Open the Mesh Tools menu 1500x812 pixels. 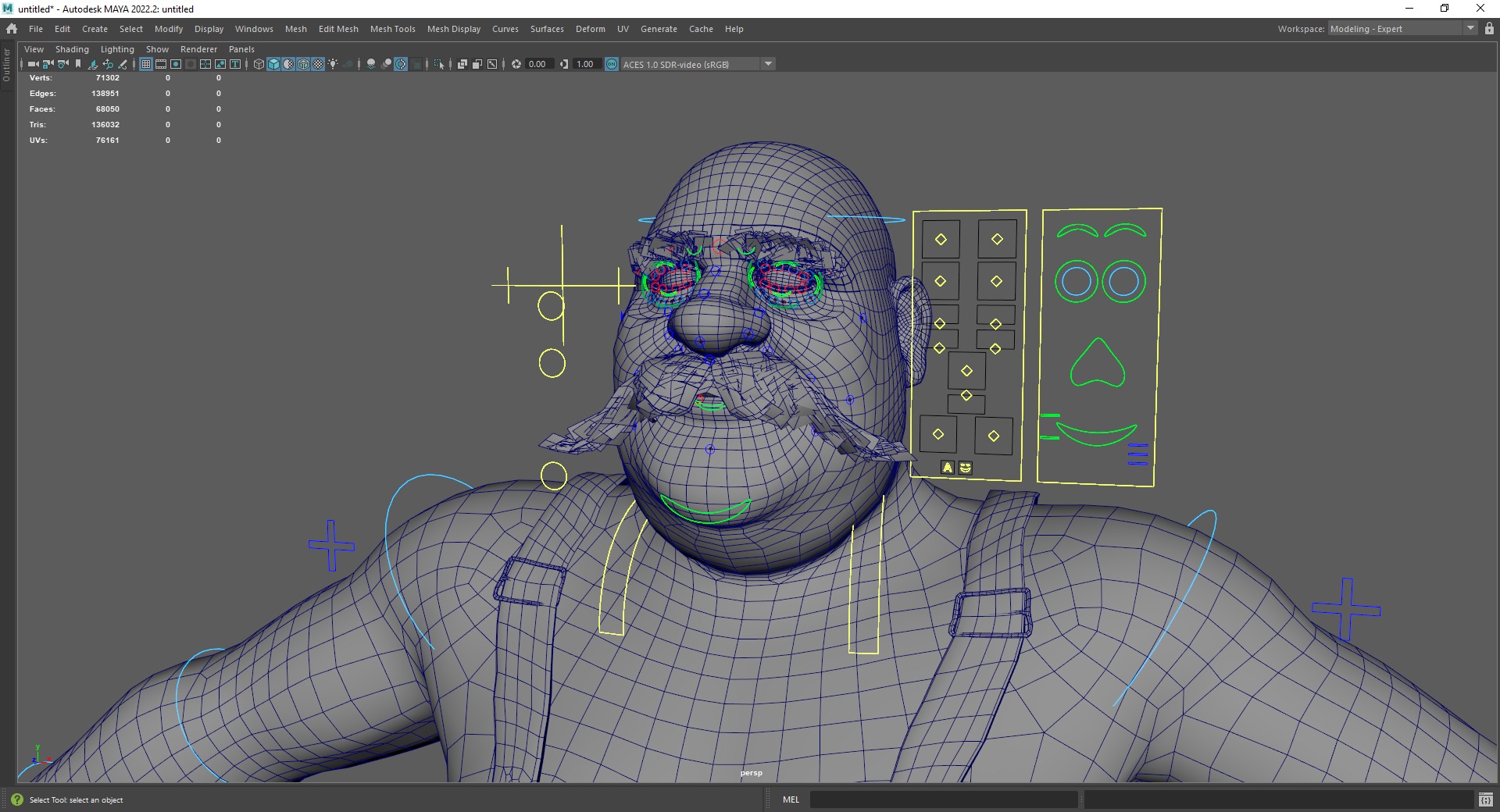pyautogui.click(x=392, y=29)
